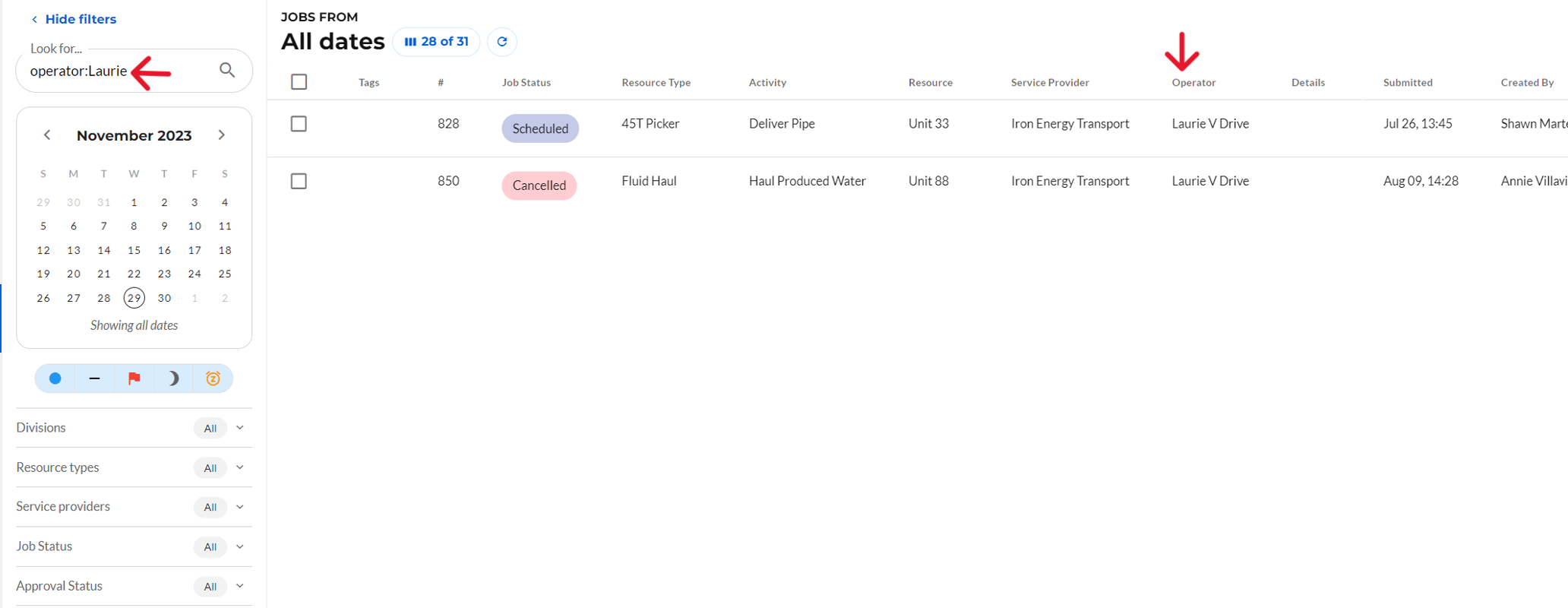Screen dimensions: 1568x608
Task: Sort by the Submitted column header
Action: (x=1408, y=83)
